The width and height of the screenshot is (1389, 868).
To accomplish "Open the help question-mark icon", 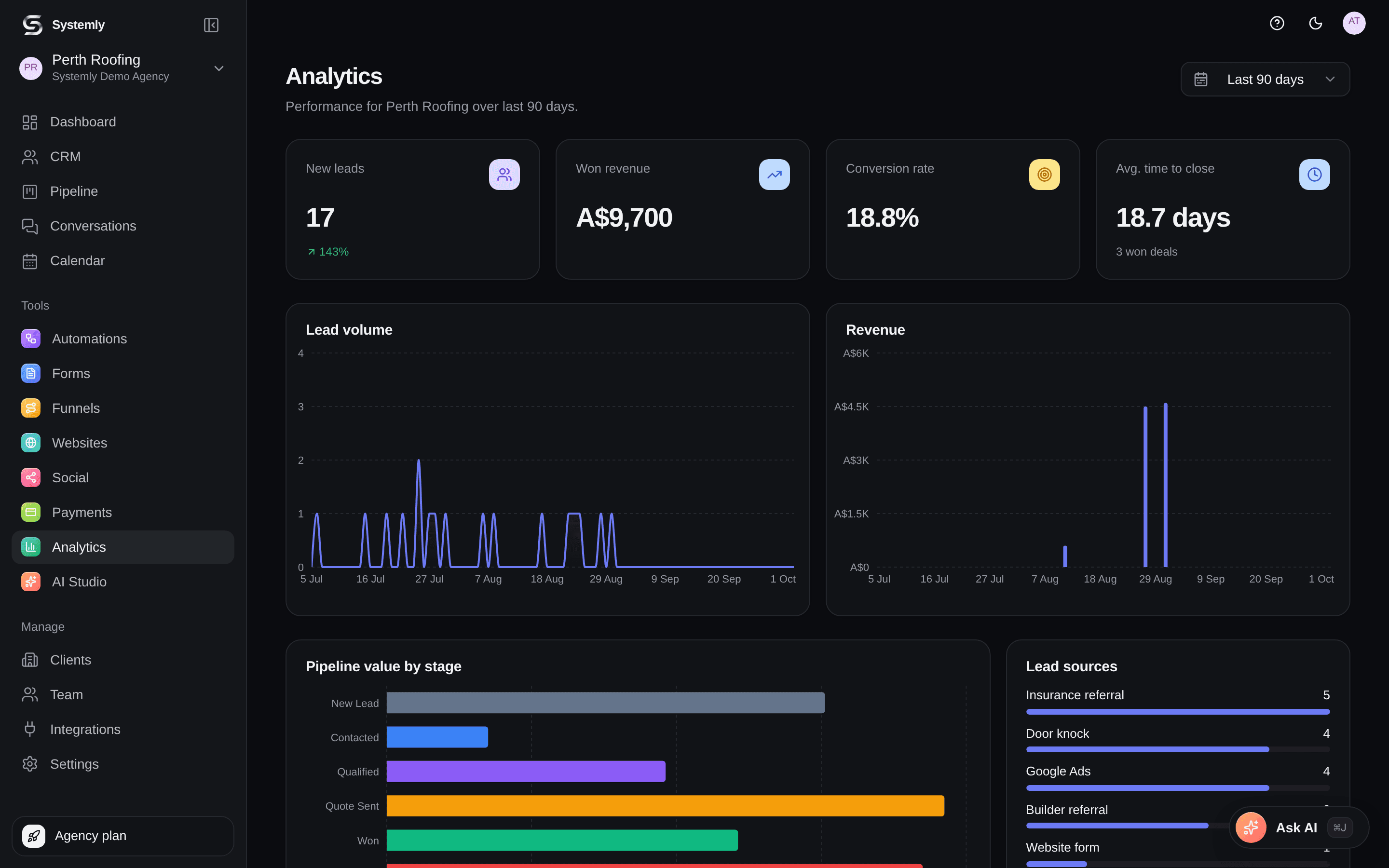I will click(x=1277, y=23).
